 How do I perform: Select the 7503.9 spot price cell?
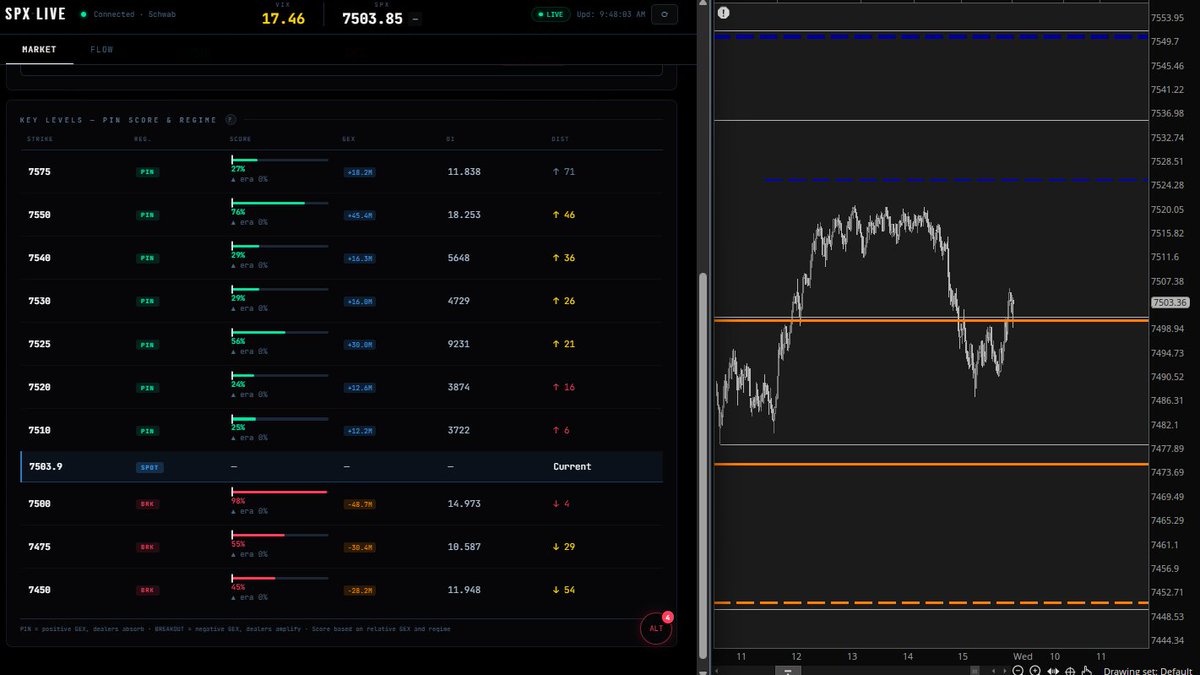(46, 467)
